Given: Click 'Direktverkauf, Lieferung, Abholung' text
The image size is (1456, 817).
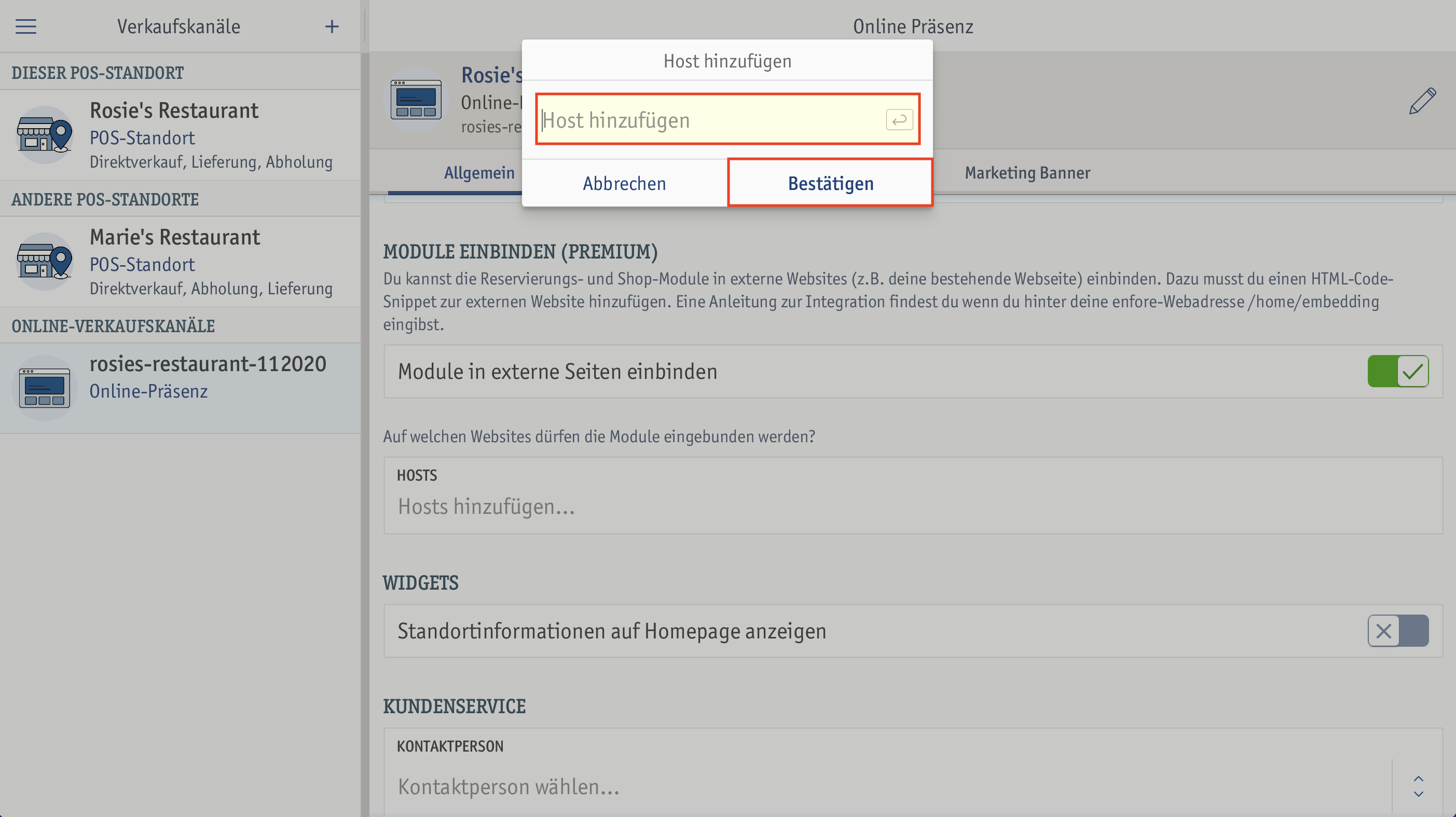Looking at the screenshot, I should point(211,162).
